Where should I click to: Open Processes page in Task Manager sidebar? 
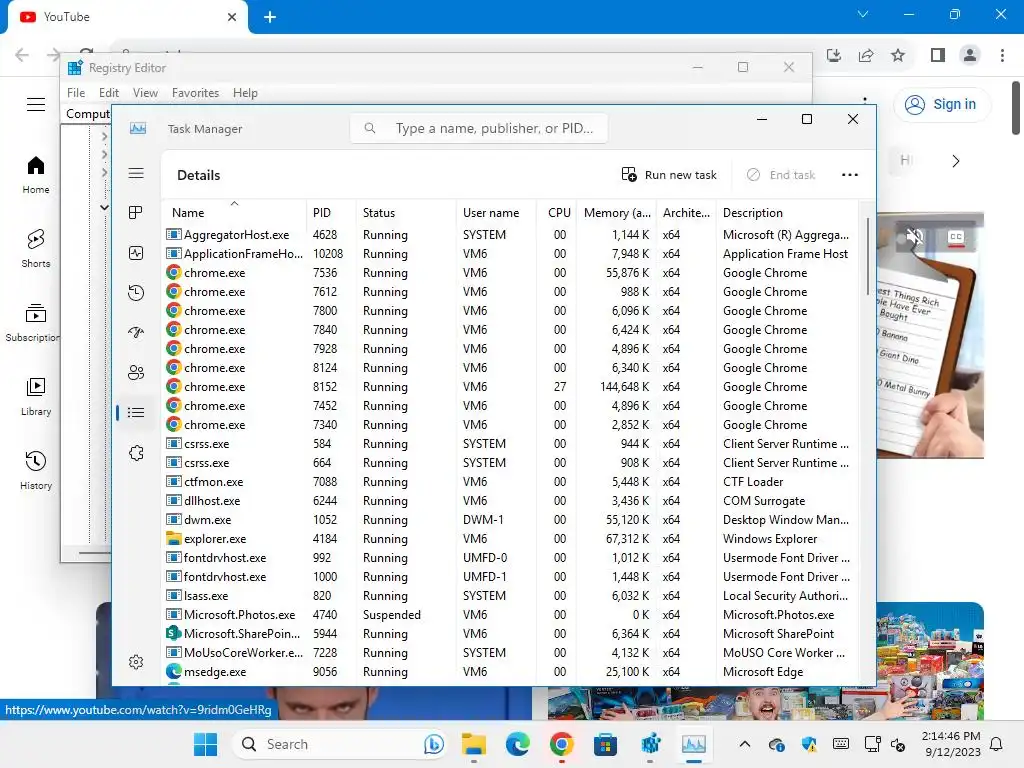pos(136,213)
